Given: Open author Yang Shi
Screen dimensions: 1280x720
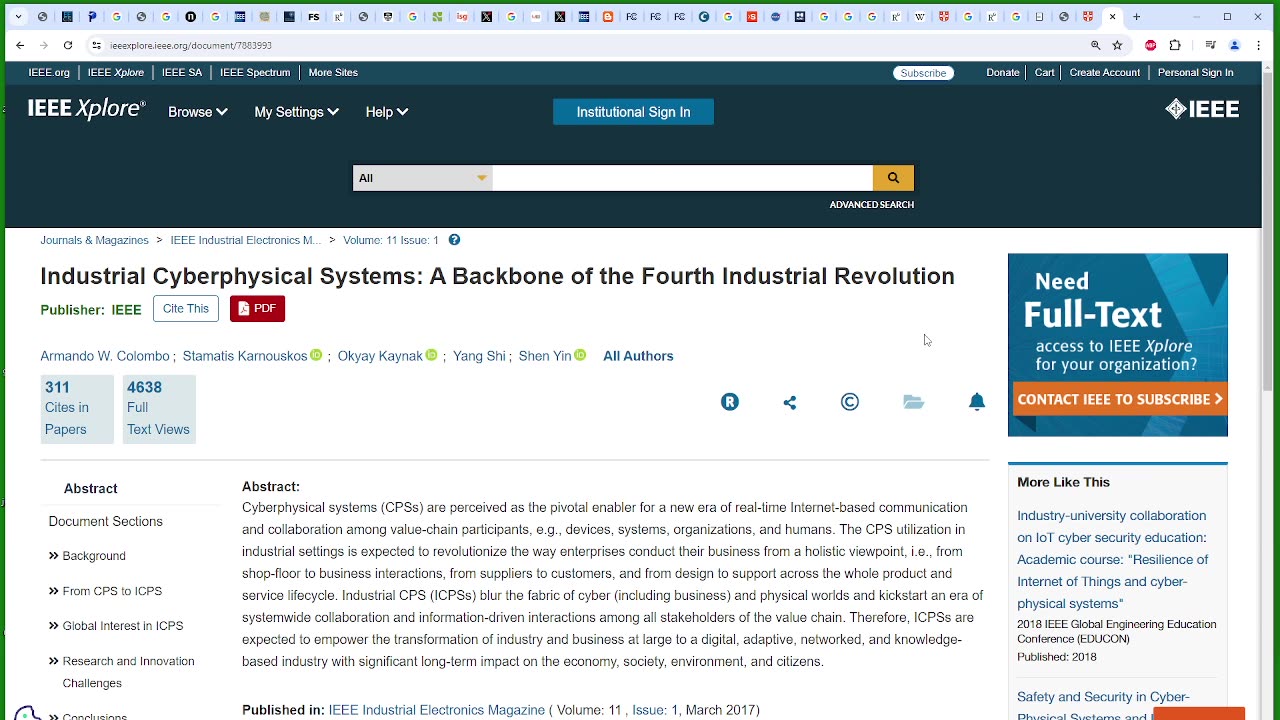Looking at the screenshot, I should click(479, 356).
